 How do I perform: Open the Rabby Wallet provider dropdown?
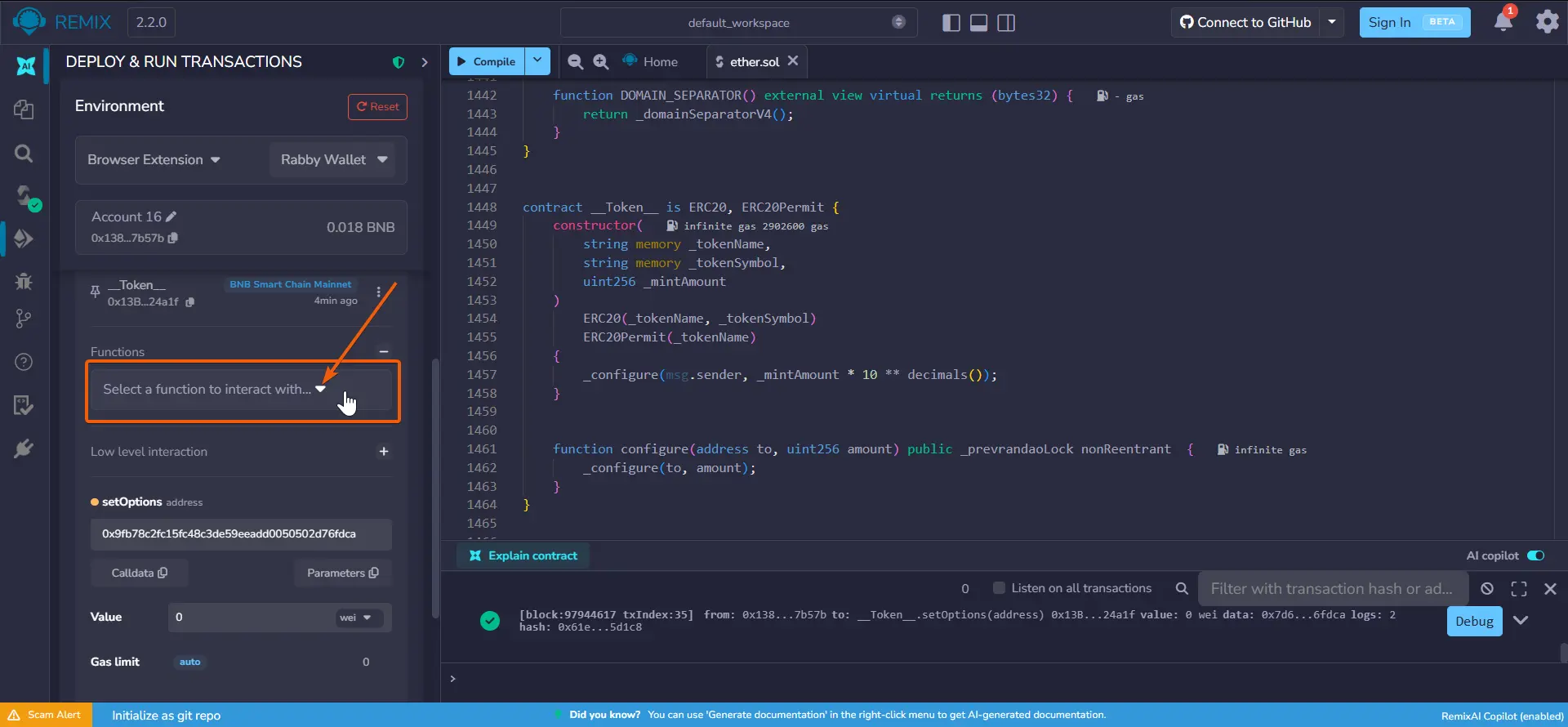[333, 159]
